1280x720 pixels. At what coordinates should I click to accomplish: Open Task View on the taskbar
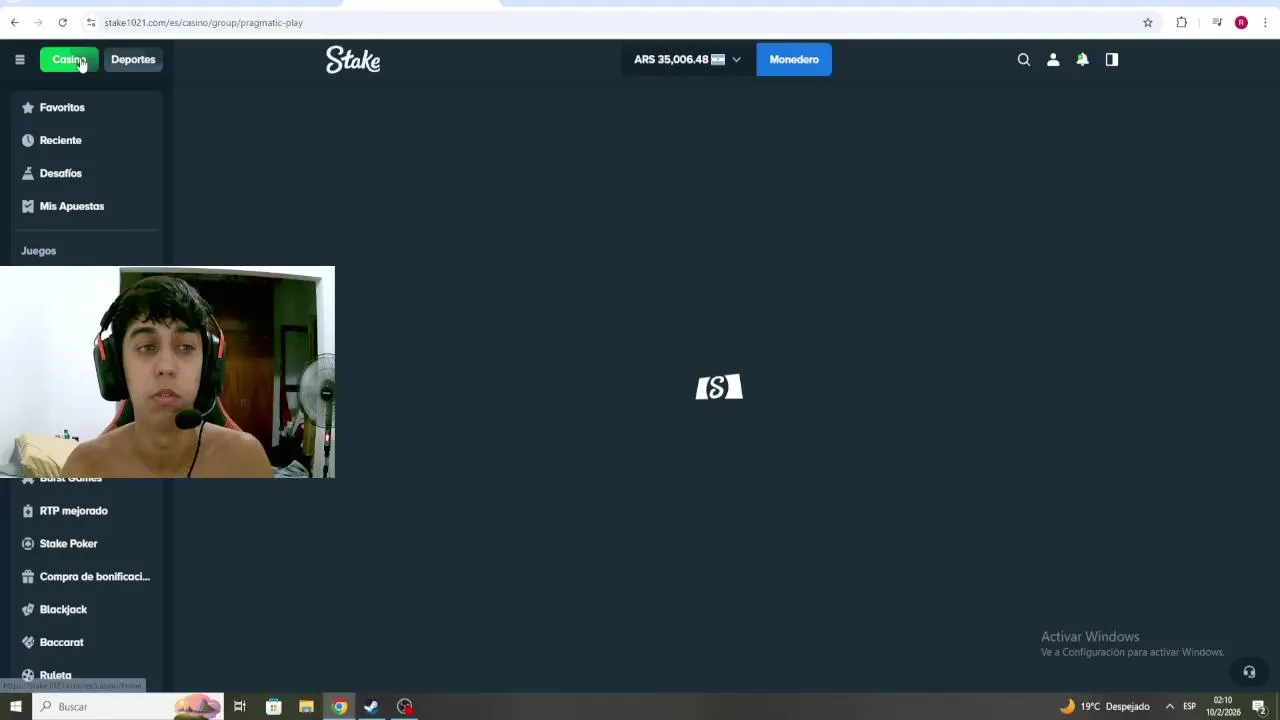(x=240, y=707)
